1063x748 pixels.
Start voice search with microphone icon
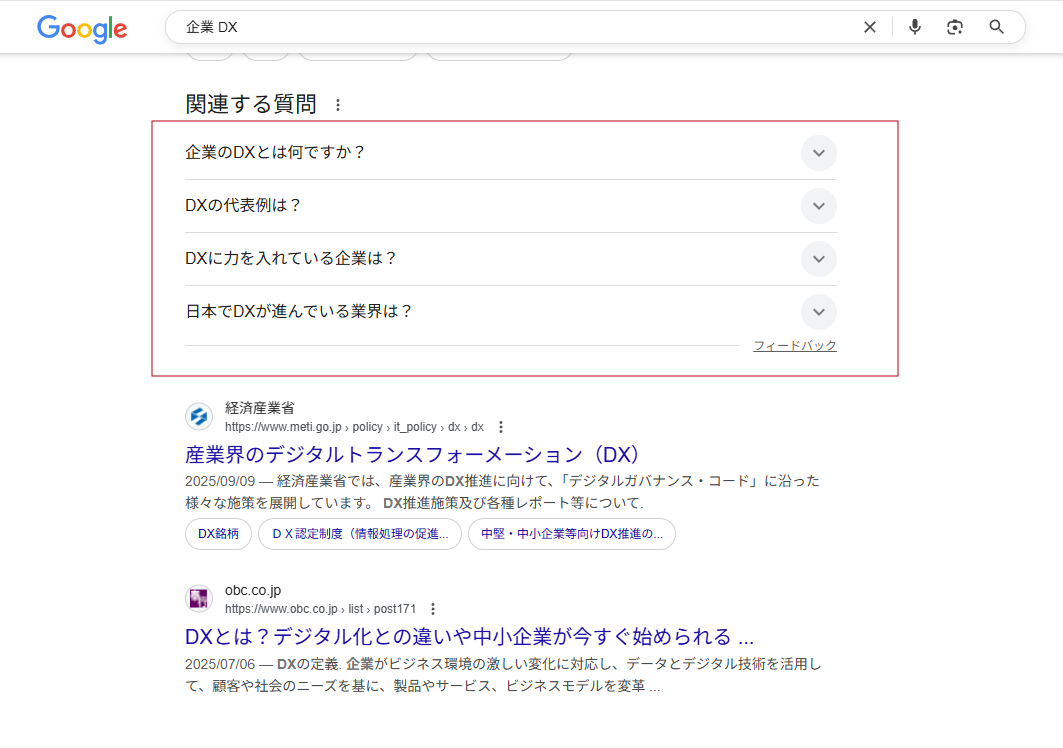(914, 27)
